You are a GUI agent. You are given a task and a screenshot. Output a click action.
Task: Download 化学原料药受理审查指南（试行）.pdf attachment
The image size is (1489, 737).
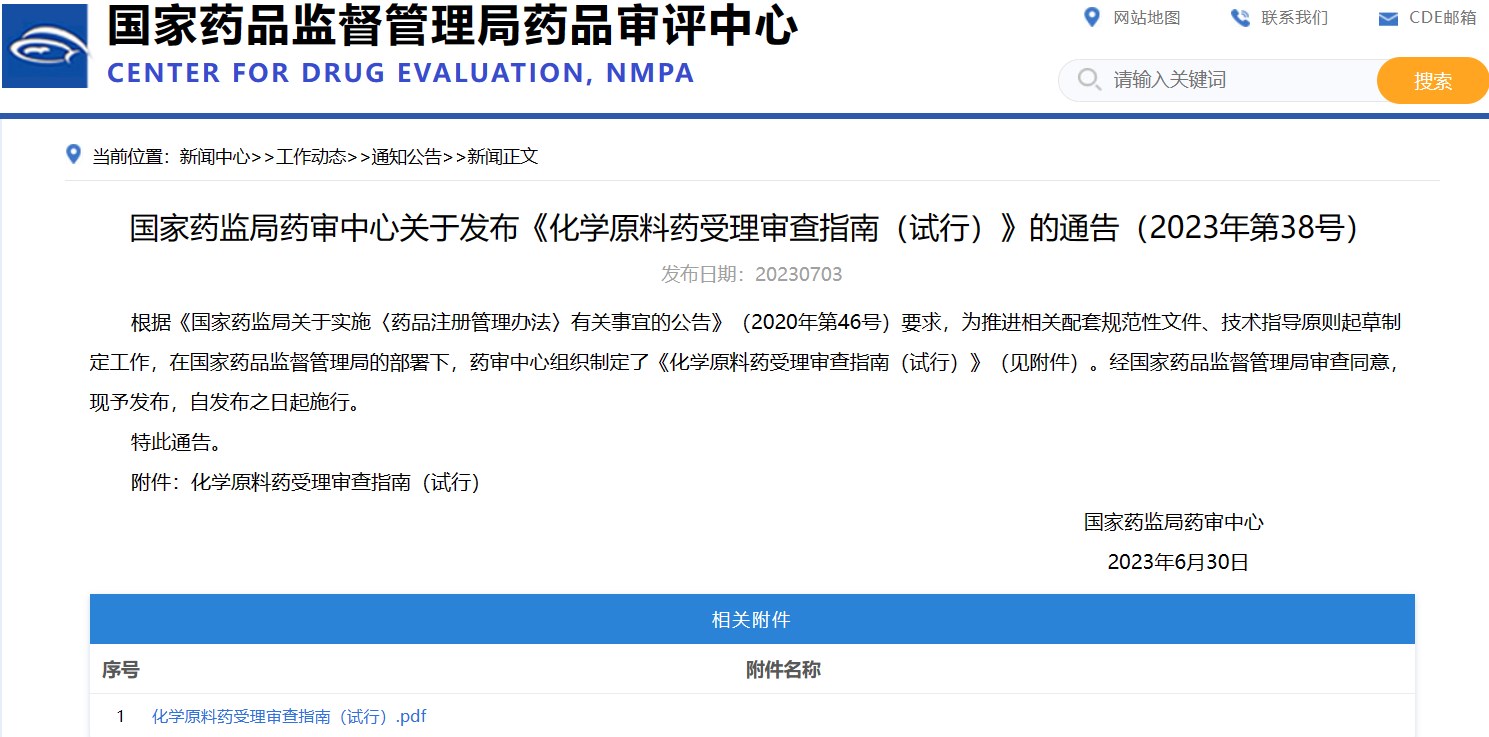[289, 716]
